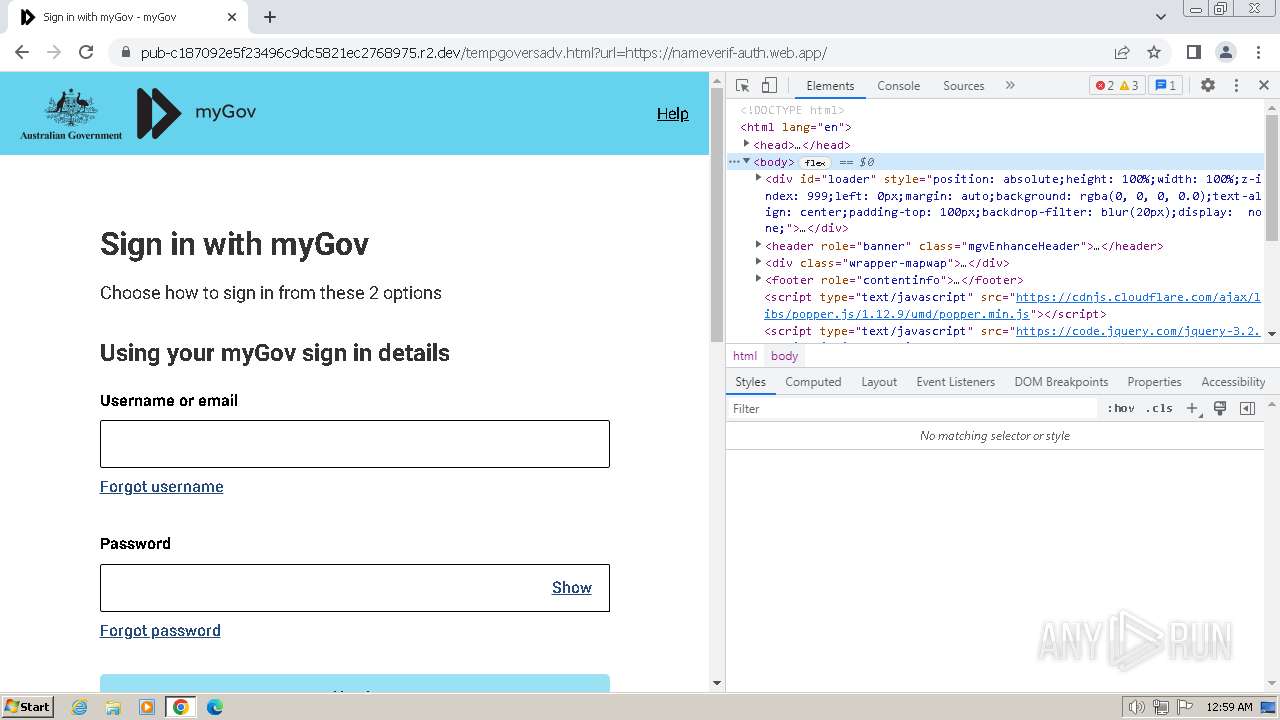Image resolution: width=1280 pixels, height=720 pixels.
Task: Click the Help link
Action: [x=672, y=113]
